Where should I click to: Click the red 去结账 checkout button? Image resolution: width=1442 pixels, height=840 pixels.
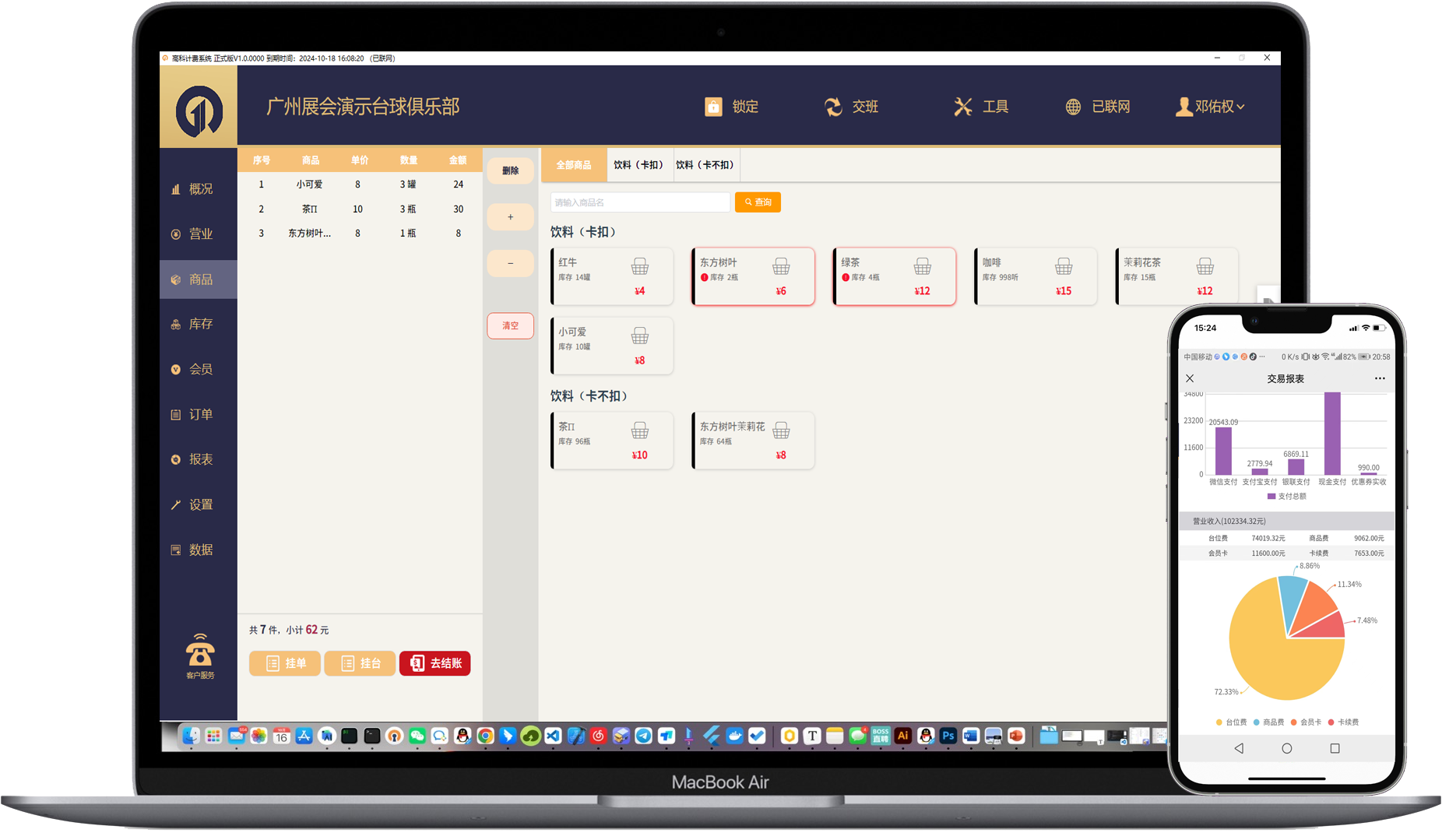[x=435, y=663]
